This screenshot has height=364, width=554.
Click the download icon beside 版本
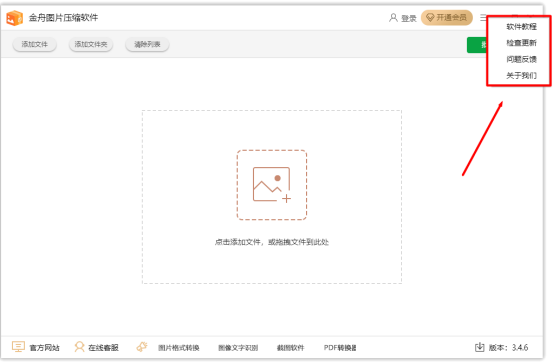[479, 347]
